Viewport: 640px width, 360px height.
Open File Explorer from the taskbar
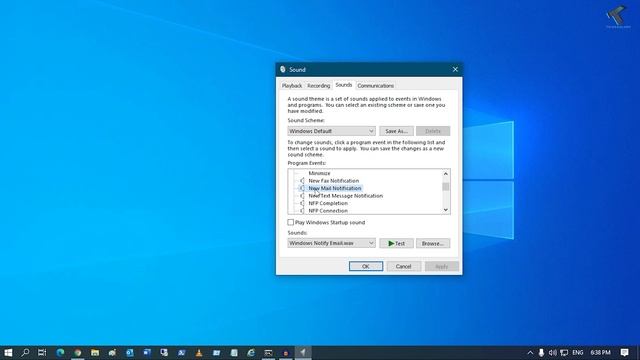tap(95, 353)
